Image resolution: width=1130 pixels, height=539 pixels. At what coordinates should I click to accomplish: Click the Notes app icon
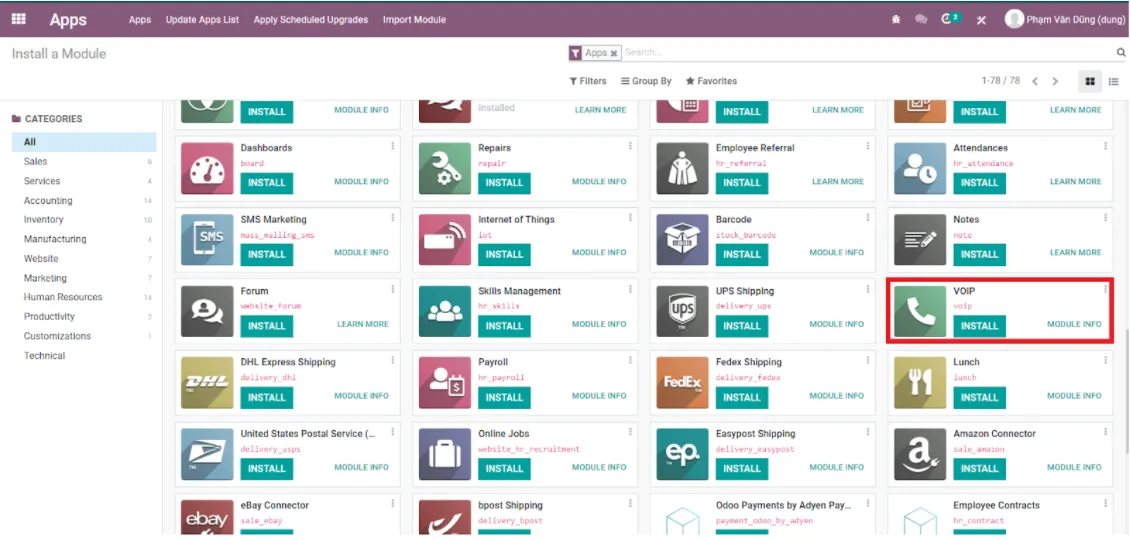(x=920, y=240)
